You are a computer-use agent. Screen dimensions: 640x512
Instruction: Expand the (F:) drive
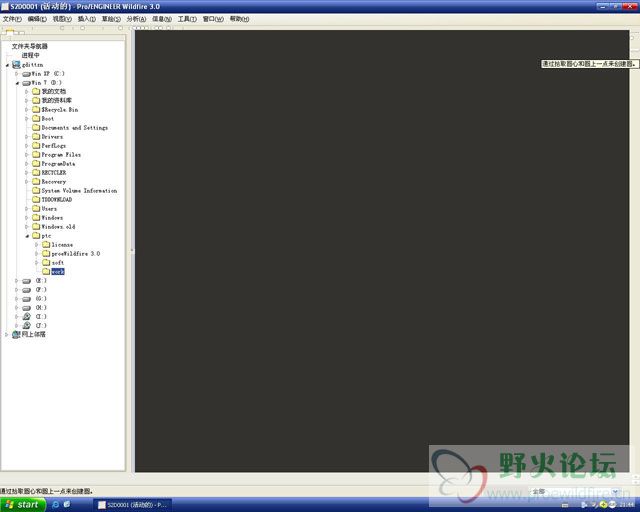click(x=17, y=289)
